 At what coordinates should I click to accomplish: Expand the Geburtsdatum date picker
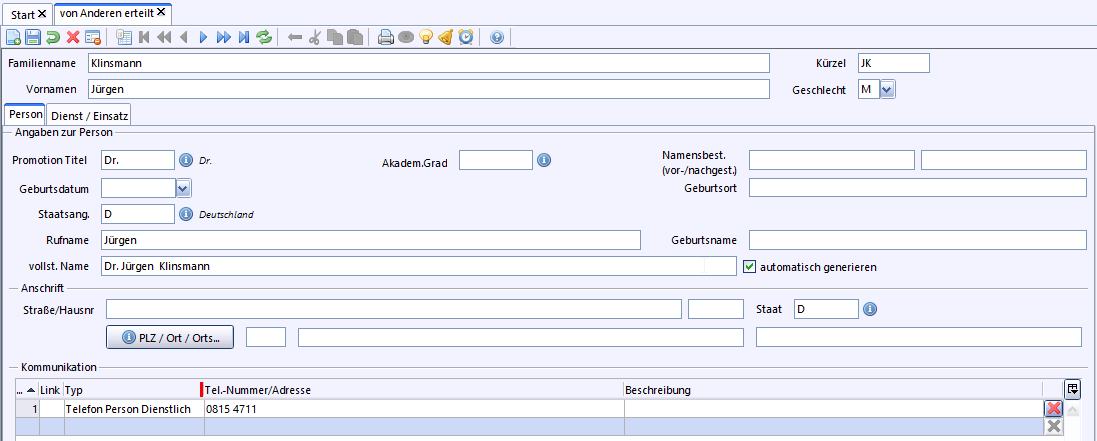coord(183,187)
